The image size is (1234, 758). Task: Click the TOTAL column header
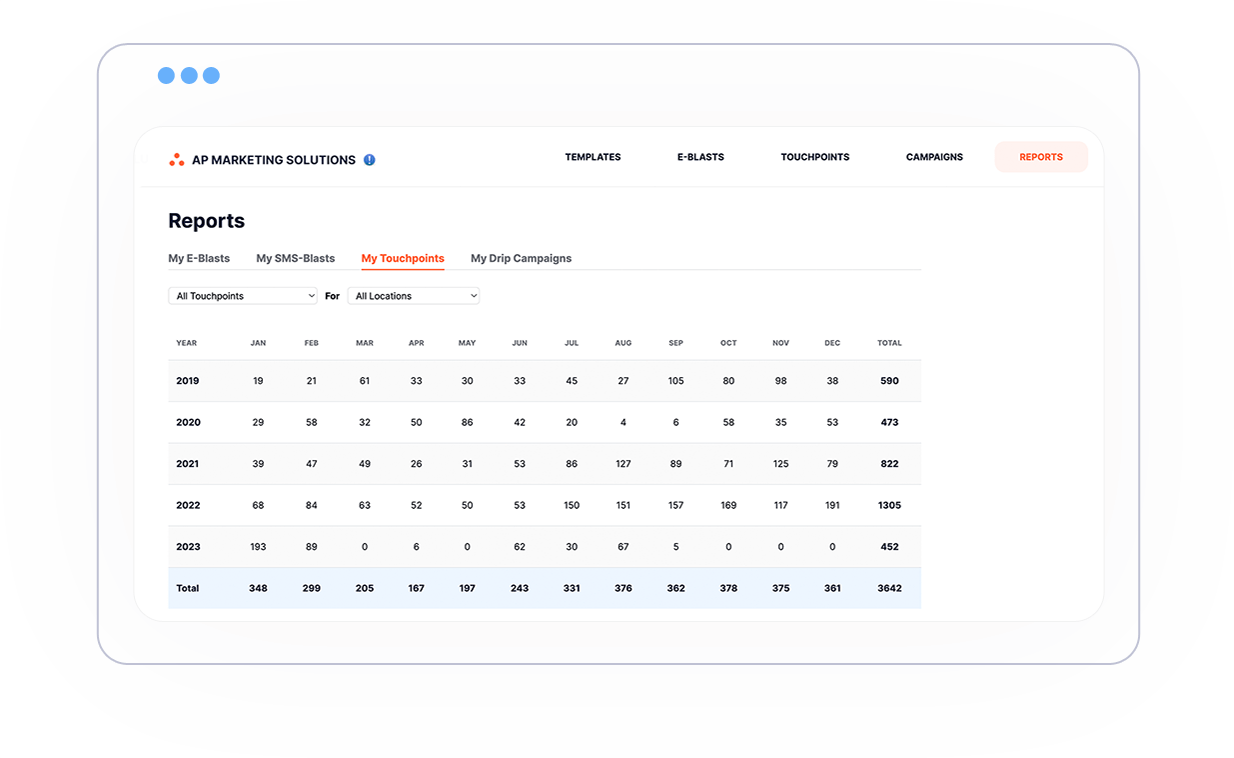(x=890, y=343)
